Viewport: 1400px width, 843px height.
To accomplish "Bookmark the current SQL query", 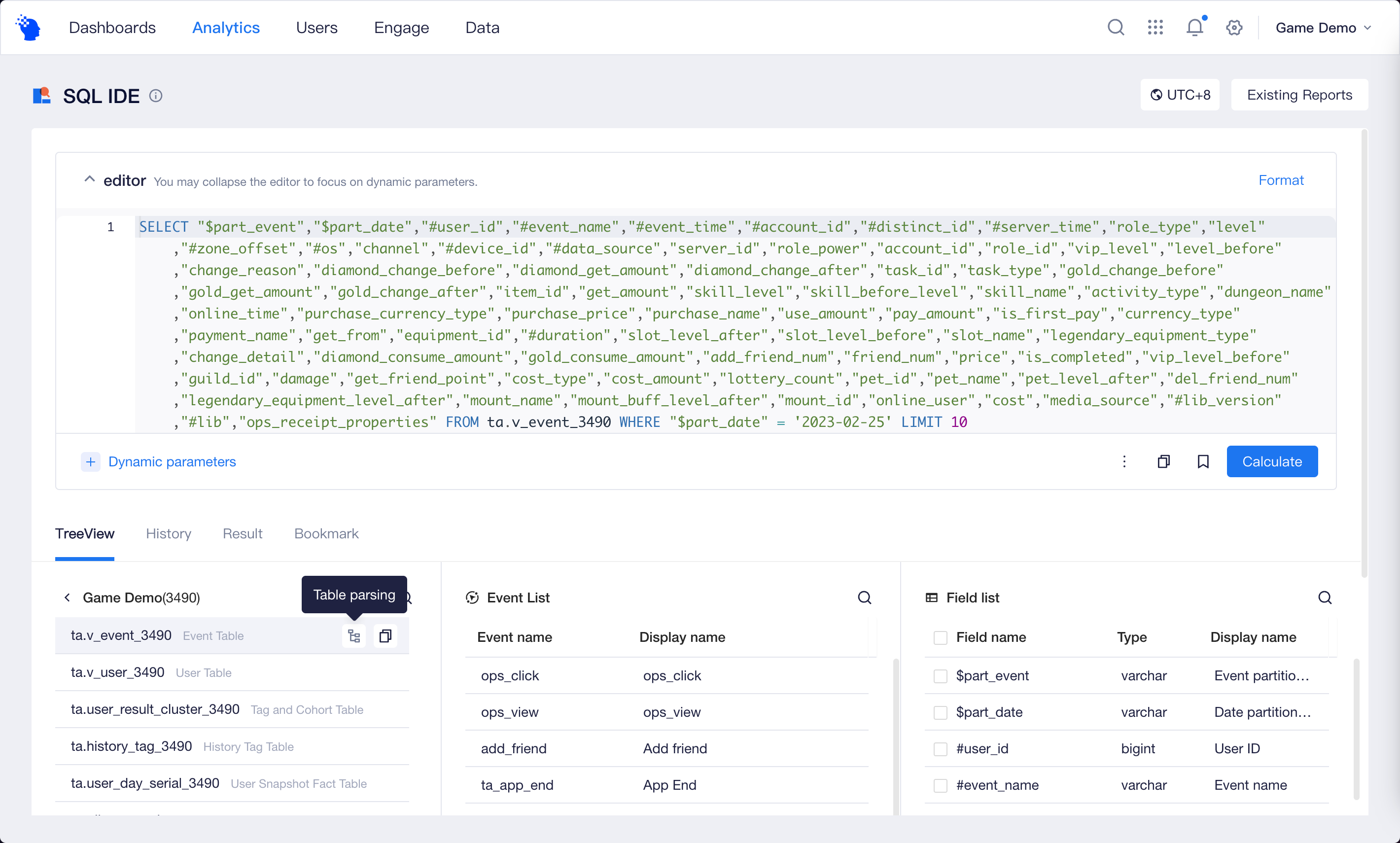I will click(x=1203, y=461).
